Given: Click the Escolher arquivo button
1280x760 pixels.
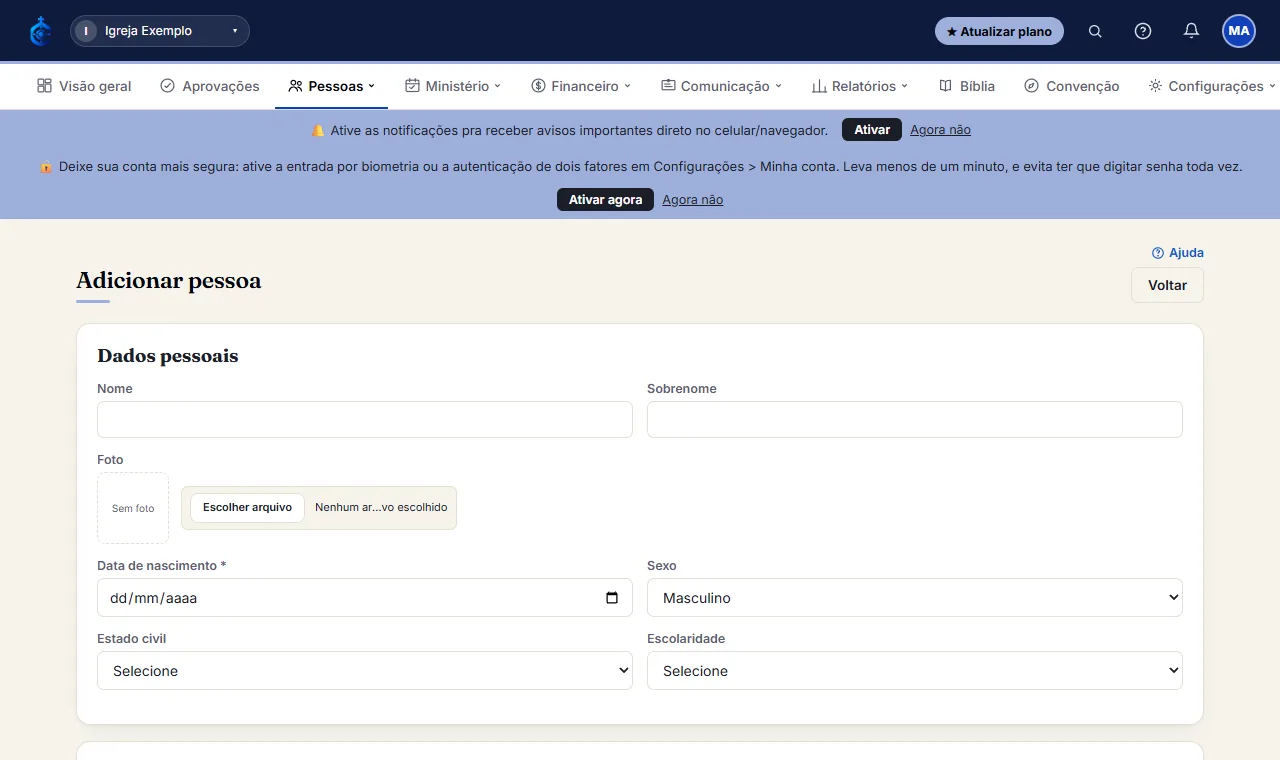Looking at the screenshot, I should point(247,508).
